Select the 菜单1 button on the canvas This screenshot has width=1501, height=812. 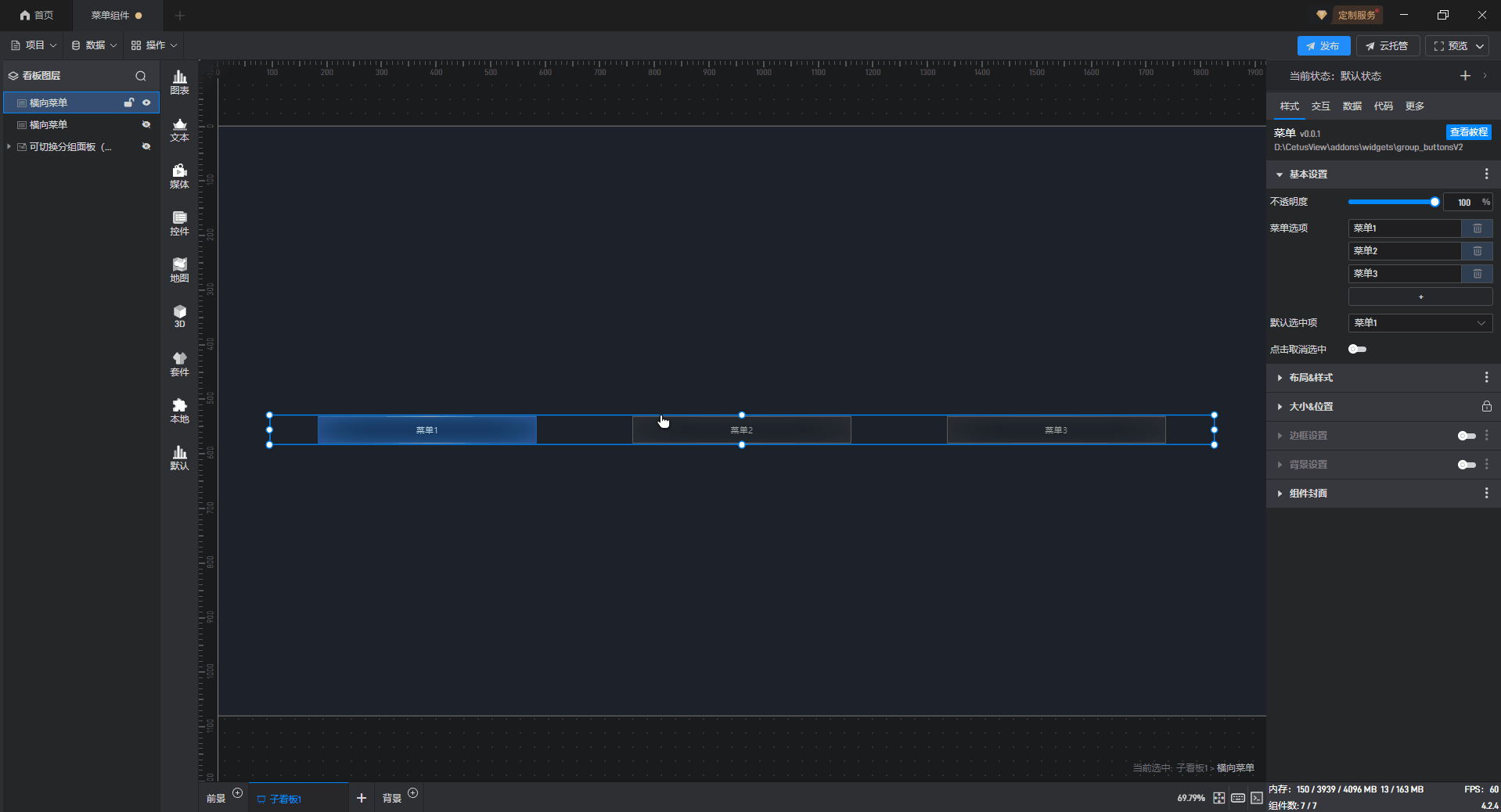[427, 430]
